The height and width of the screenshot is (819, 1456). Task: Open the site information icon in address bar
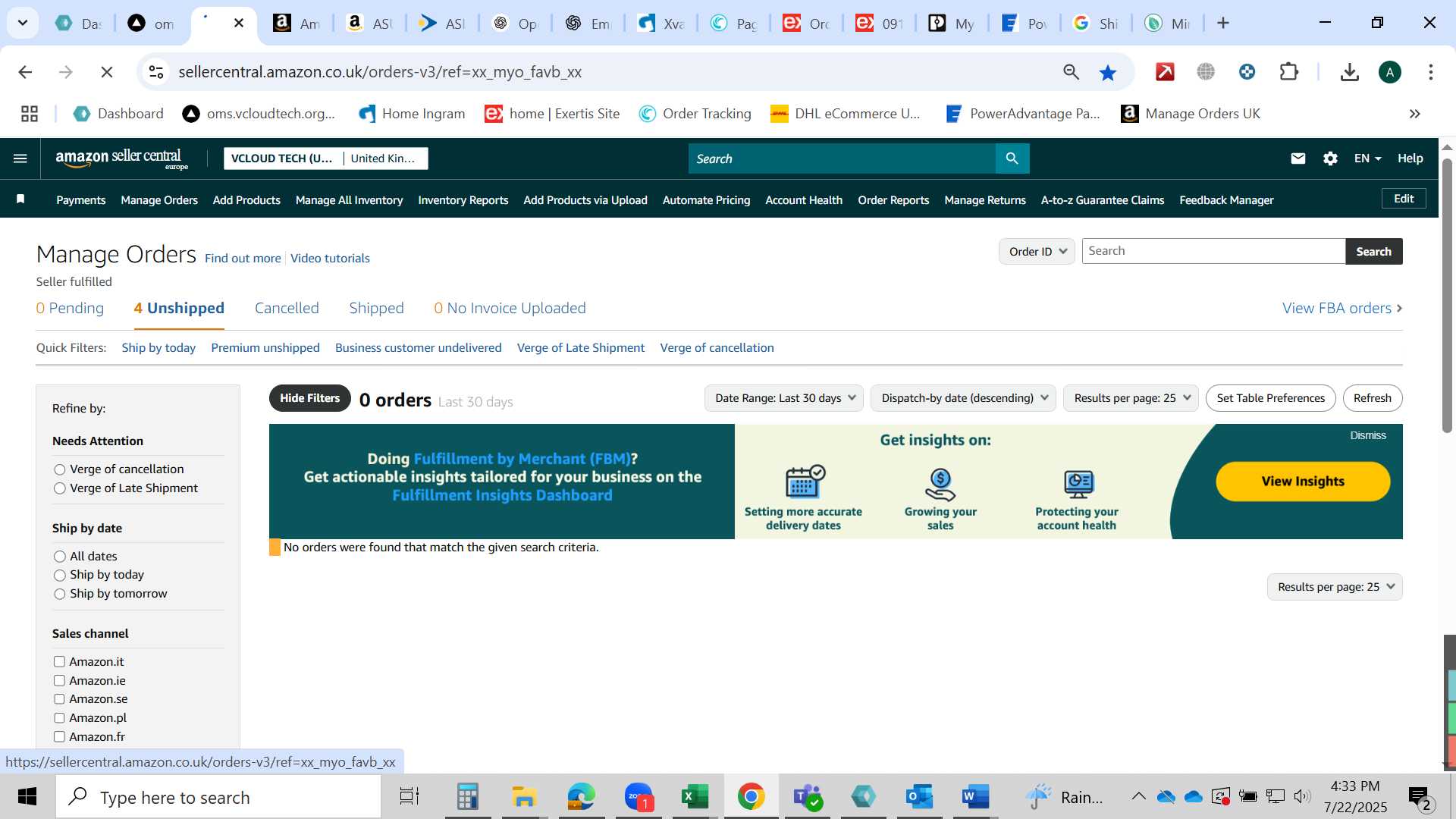(x=156, y=72)
